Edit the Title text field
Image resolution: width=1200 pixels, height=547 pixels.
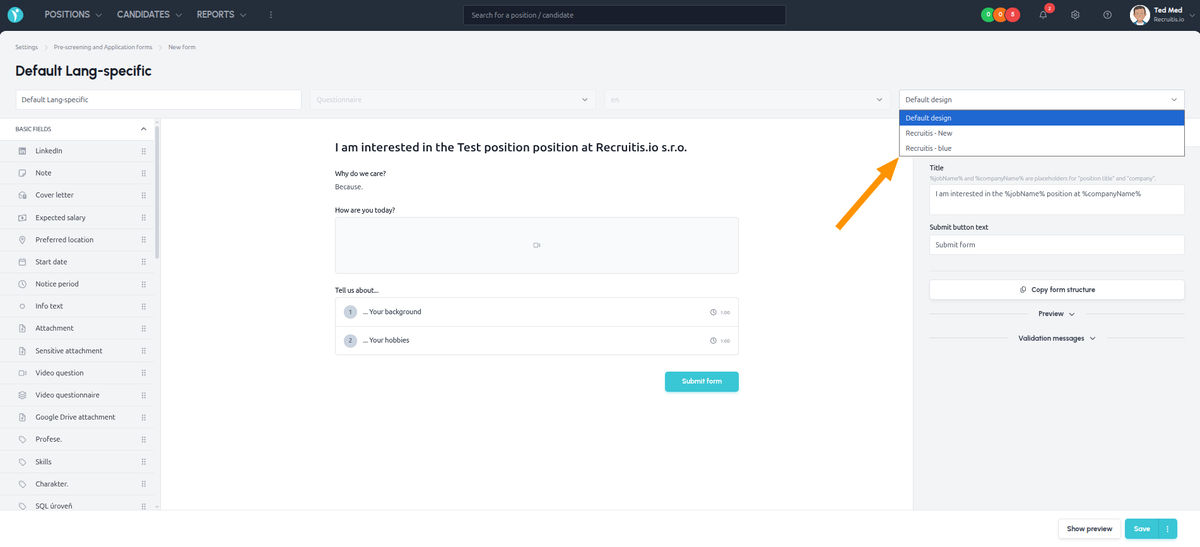pos(1057,198)
